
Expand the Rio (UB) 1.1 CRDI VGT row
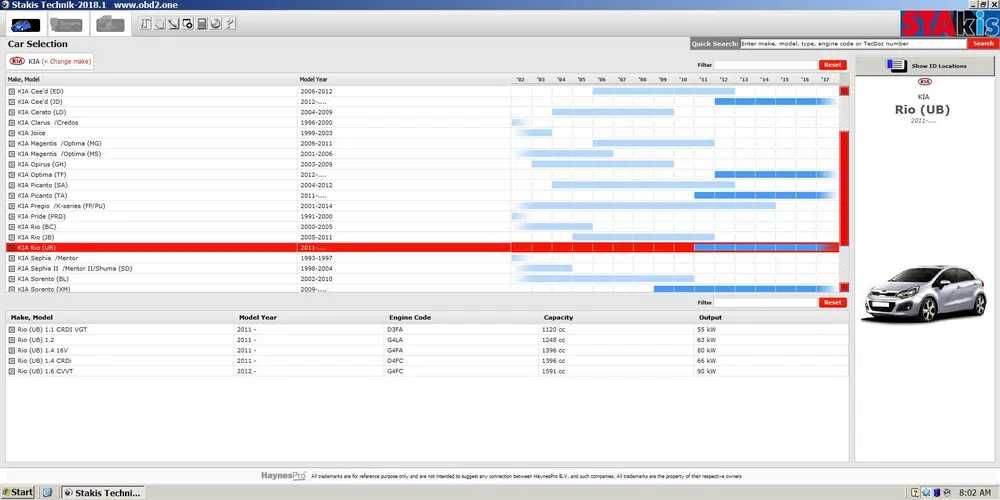11,330
